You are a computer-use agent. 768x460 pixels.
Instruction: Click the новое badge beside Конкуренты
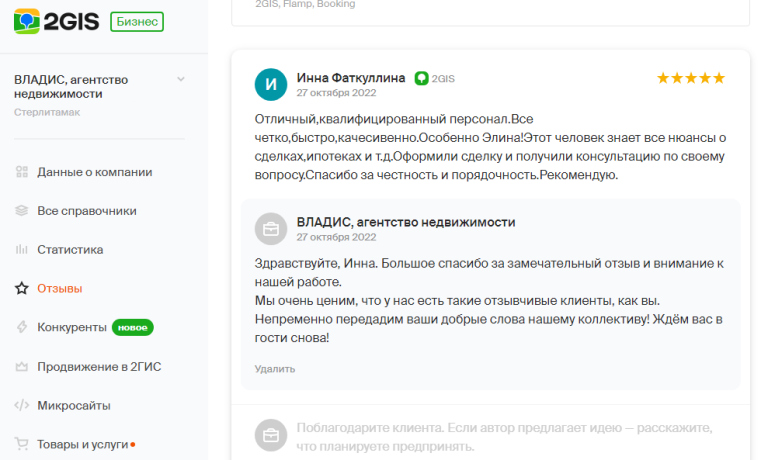point(133,327)
